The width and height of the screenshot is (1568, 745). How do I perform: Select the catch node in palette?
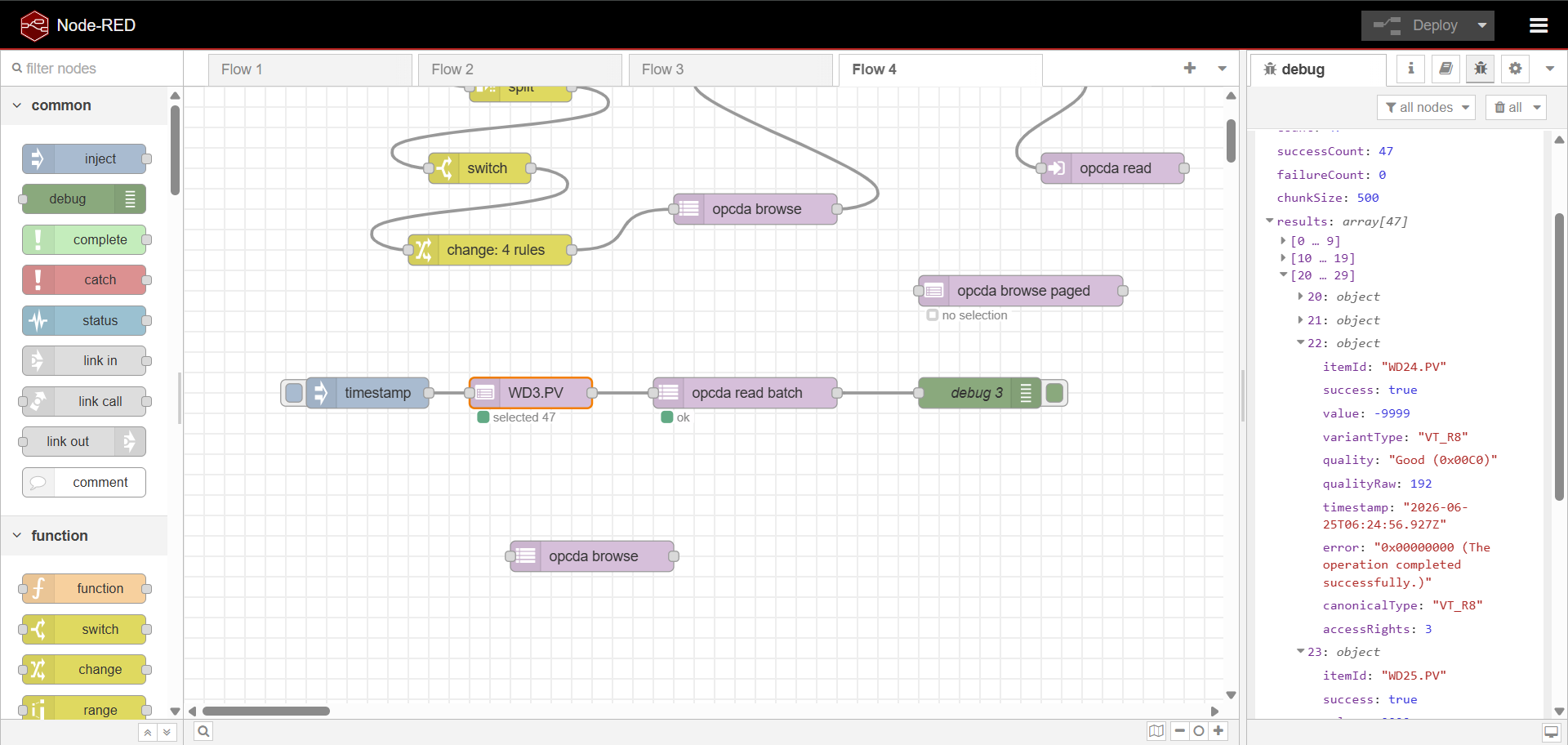(x=84, y=279)
